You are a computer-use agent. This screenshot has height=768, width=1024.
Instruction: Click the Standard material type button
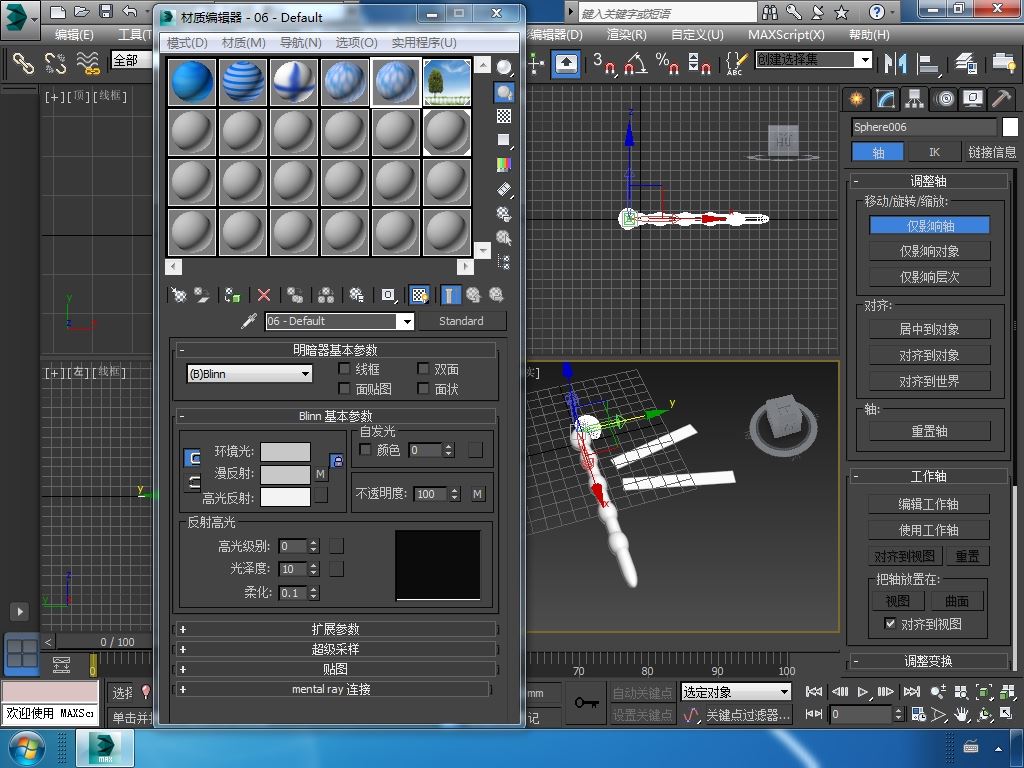click(461, 321)
